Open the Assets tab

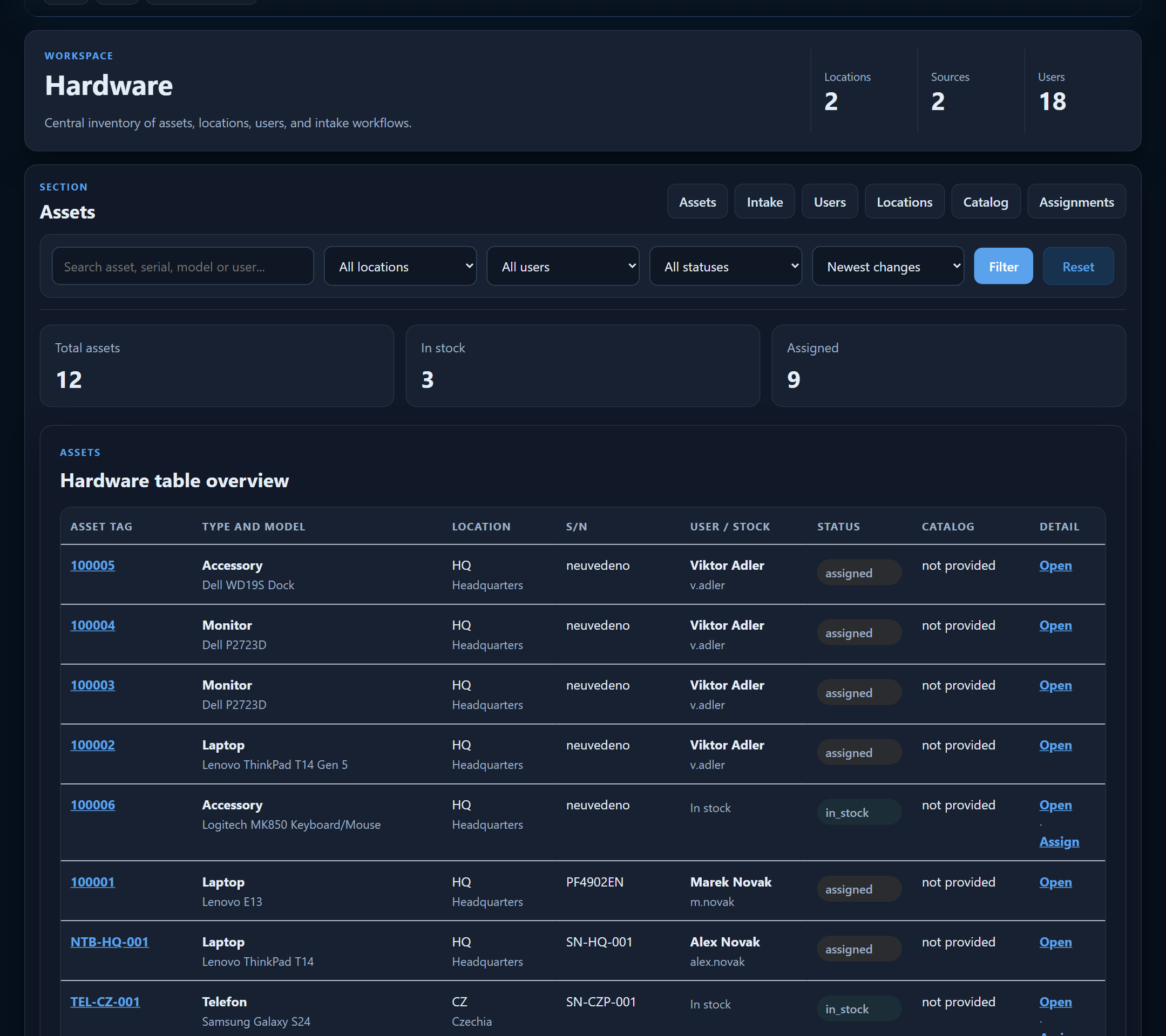point(697,202)
